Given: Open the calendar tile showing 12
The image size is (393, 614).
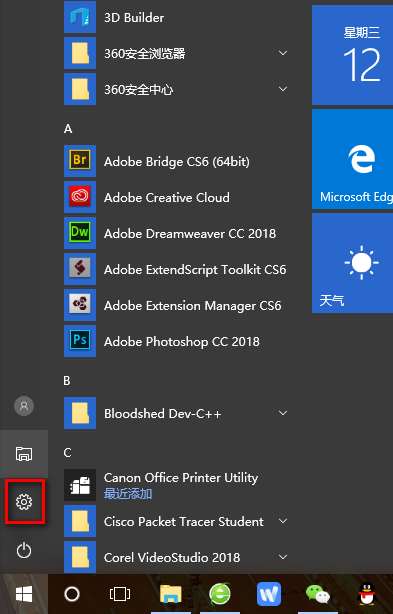Looking at the screenshot, I should 352,55.
